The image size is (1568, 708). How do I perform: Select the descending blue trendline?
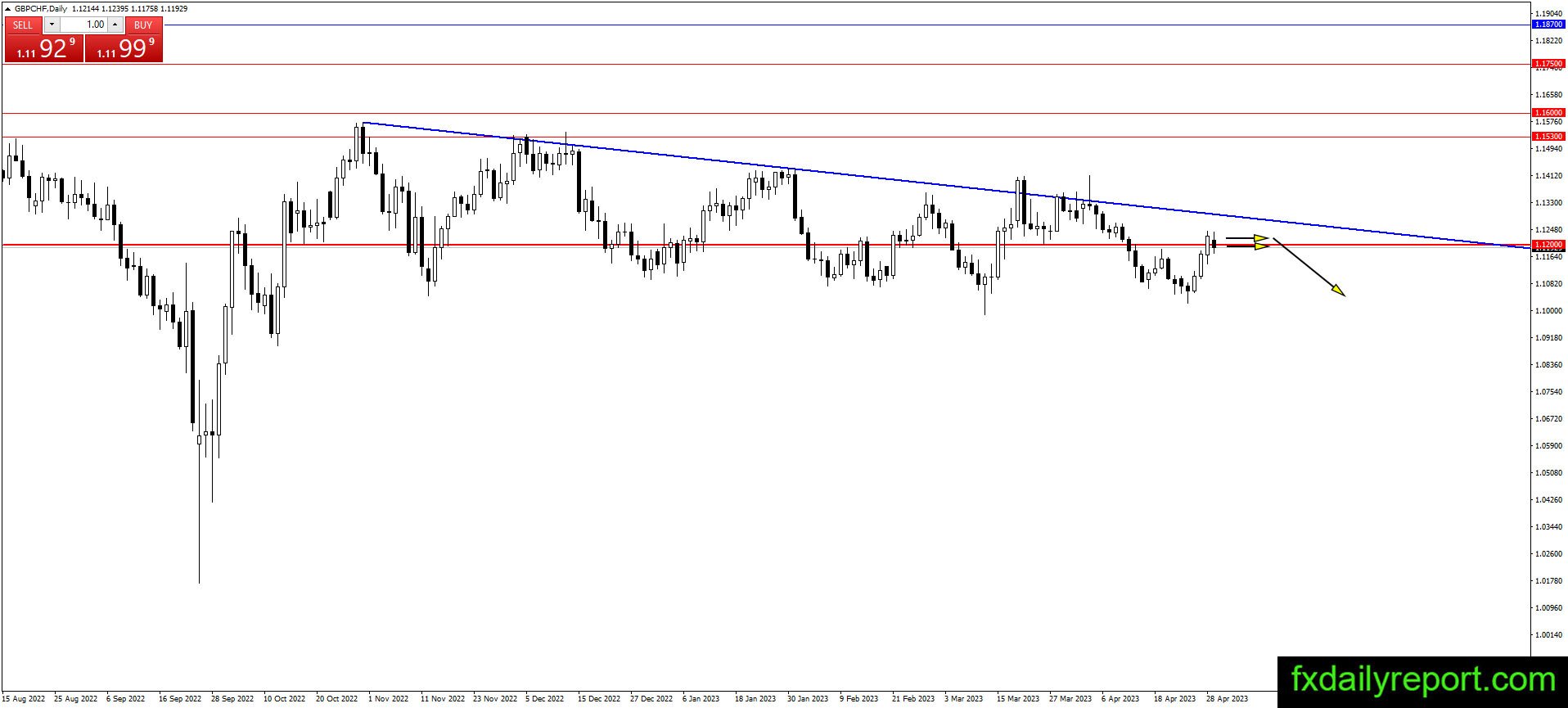click(941, 184)
